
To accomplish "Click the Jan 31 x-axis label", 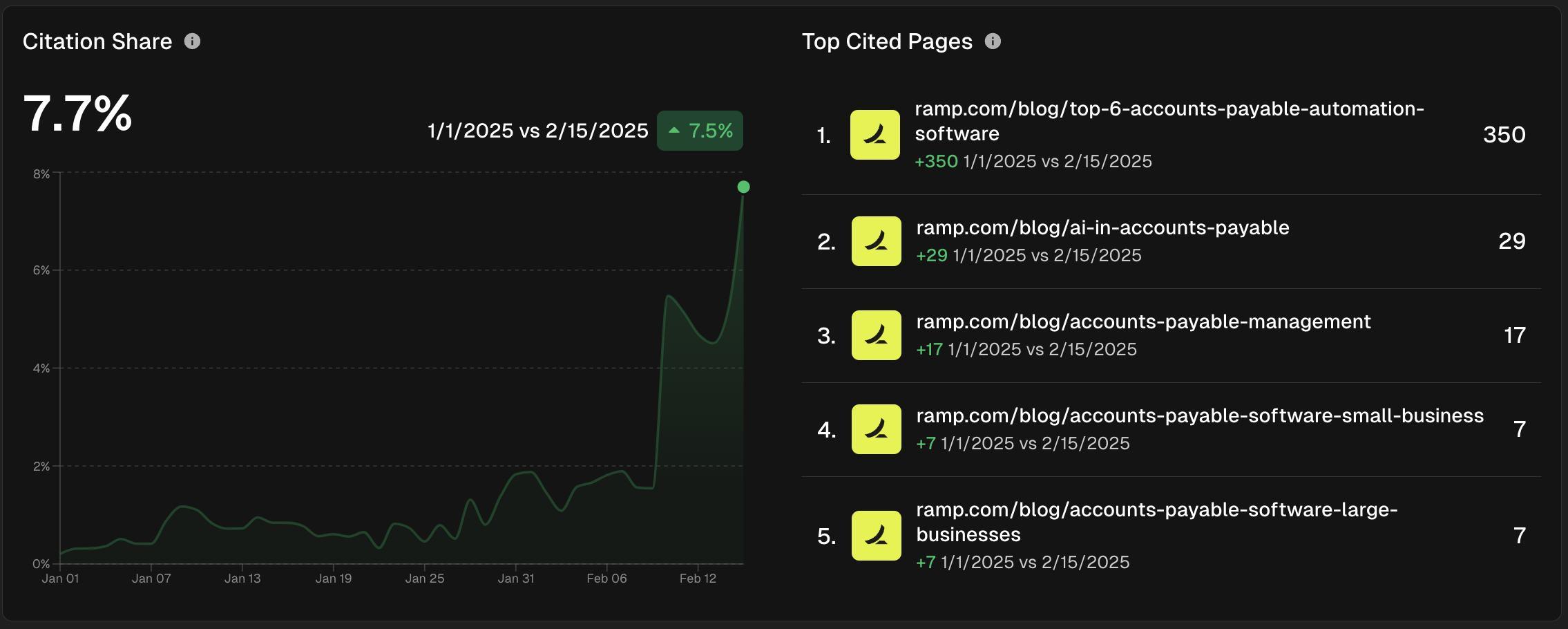I will 516,579.
